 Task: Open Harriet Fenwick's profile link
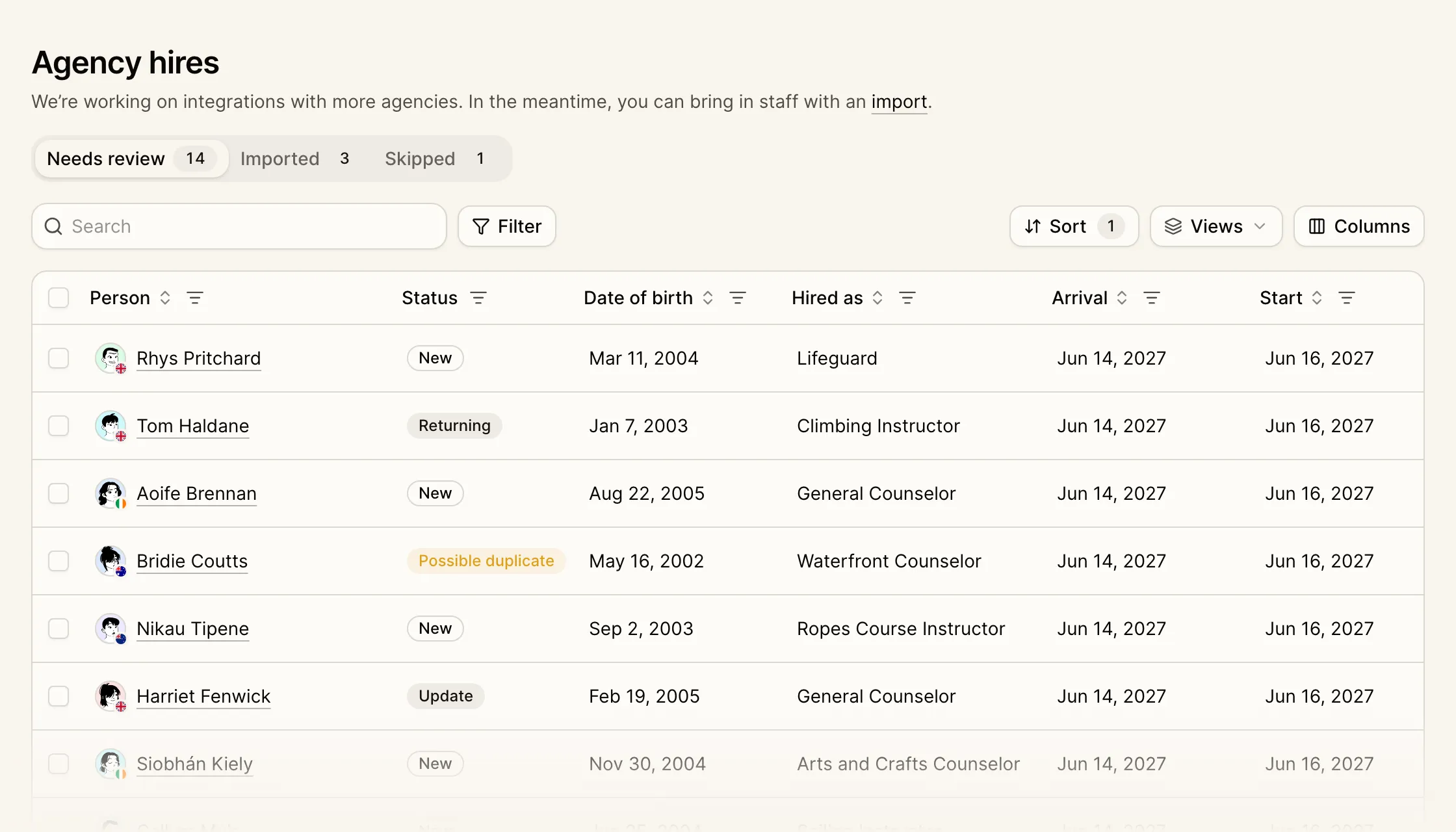203,696
